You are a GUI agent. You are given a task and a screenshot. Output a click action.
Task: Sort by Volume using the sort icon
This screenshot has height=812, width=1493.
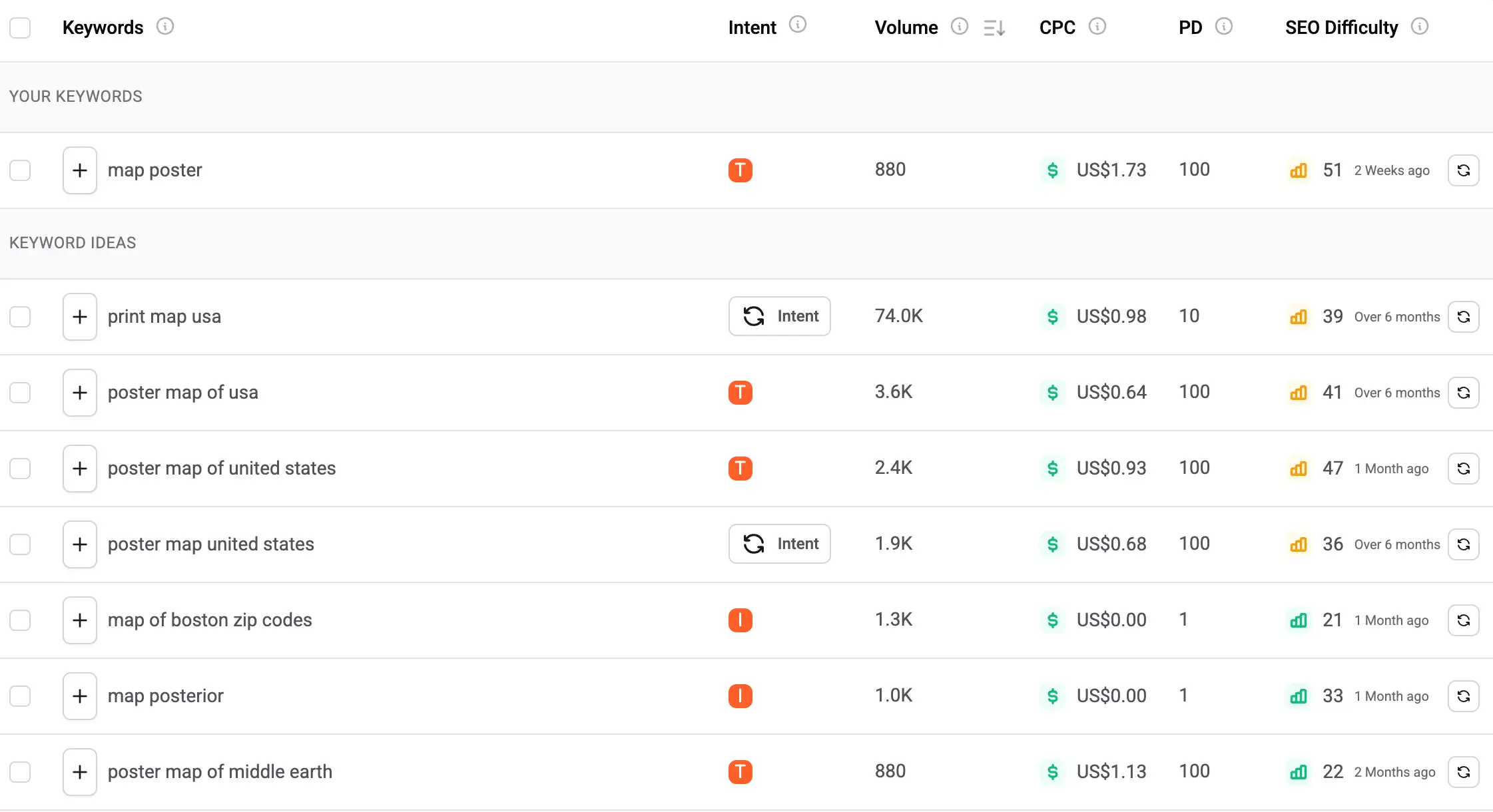994,28
